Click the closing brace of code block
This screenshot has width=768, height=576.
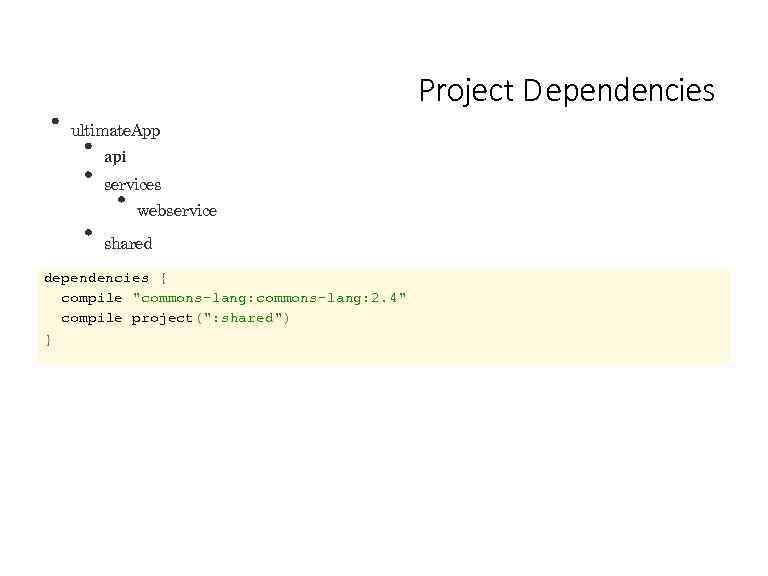tap(48, 339)
